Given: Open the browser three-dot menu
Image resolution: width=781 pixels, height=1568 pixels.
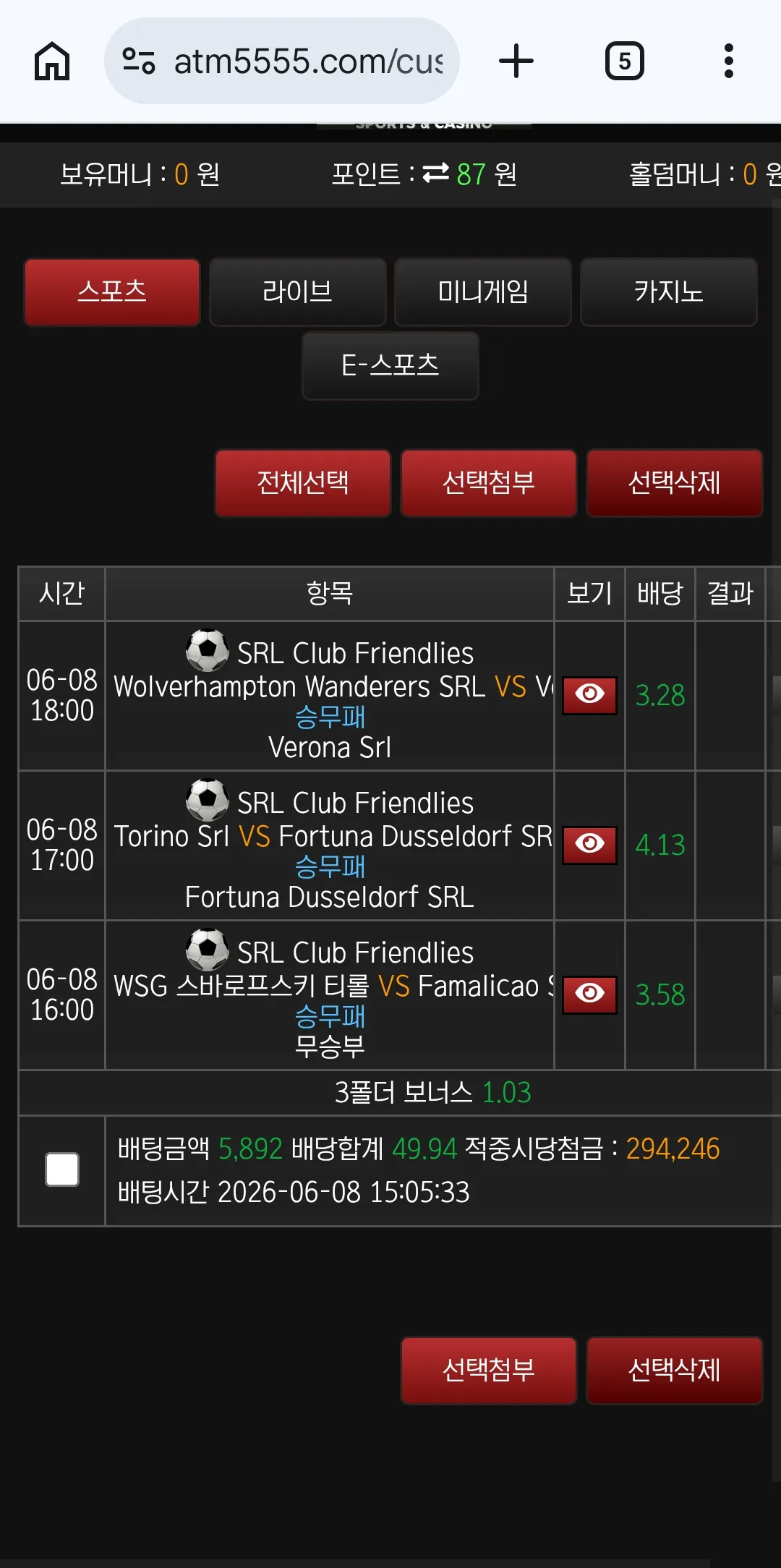Looking at the screenshot, I should (729, 61).
